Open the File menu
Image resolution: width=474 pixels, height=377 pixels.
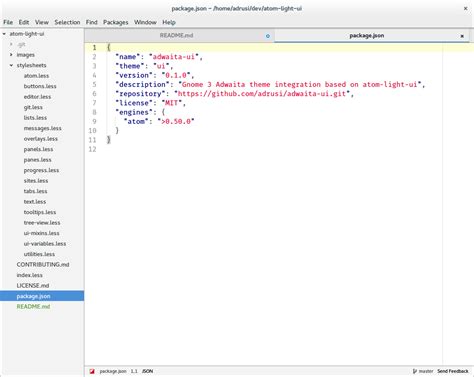pos(8,22)
